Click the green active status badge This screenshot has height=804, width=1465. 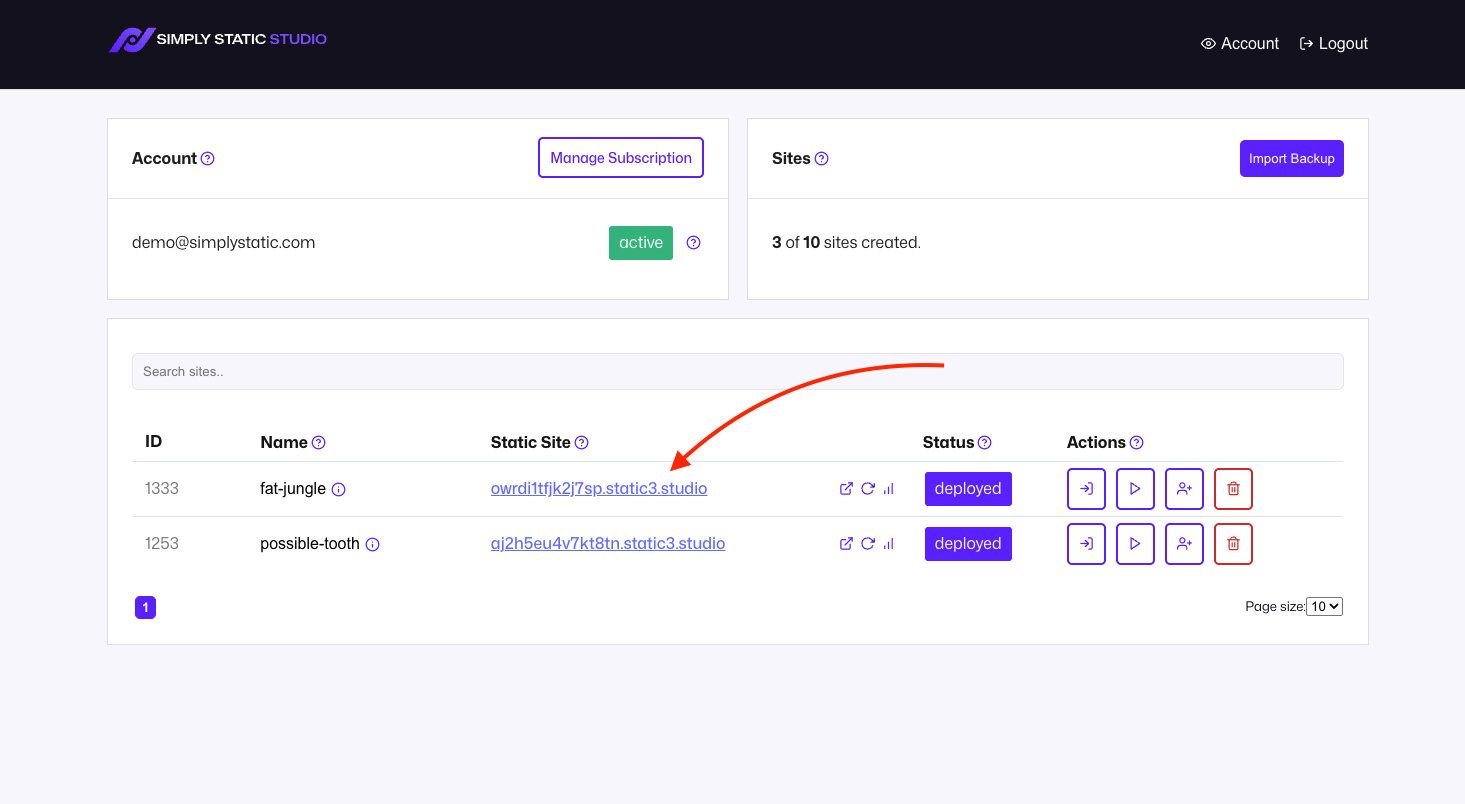(x=641, y=243)
